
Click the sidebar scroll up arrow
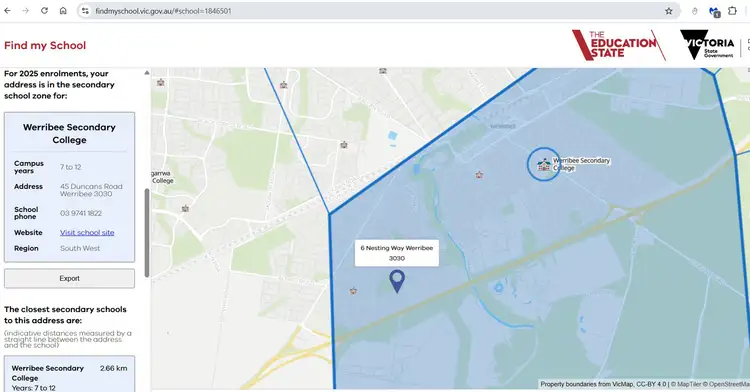point(147,73)
